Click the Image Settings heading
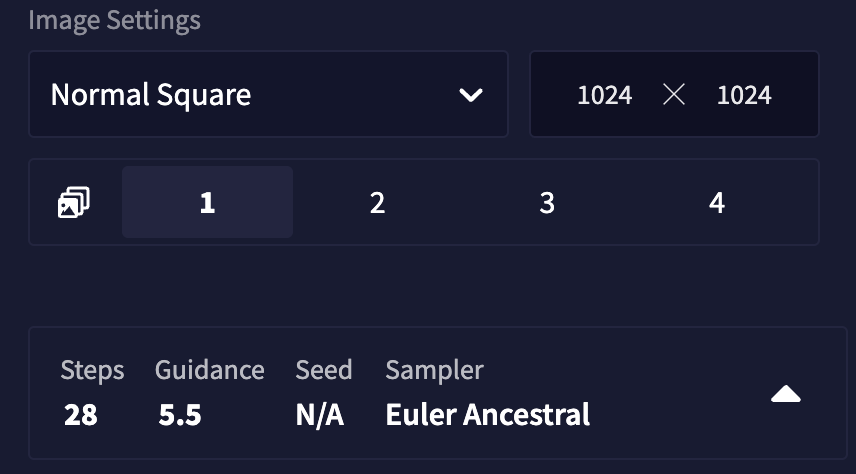856x474 pixels. pos(114,20)
